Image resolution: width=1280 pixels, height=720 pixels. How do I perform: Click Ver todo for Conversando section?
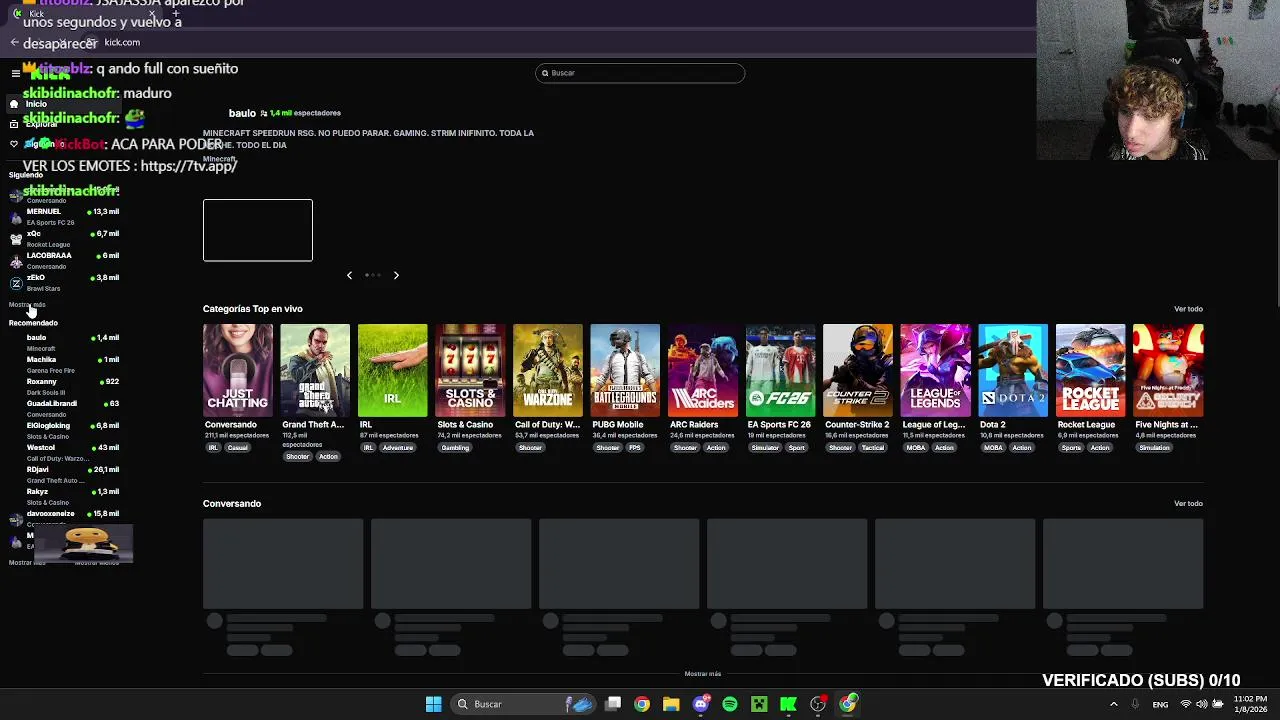(1188, 504)
